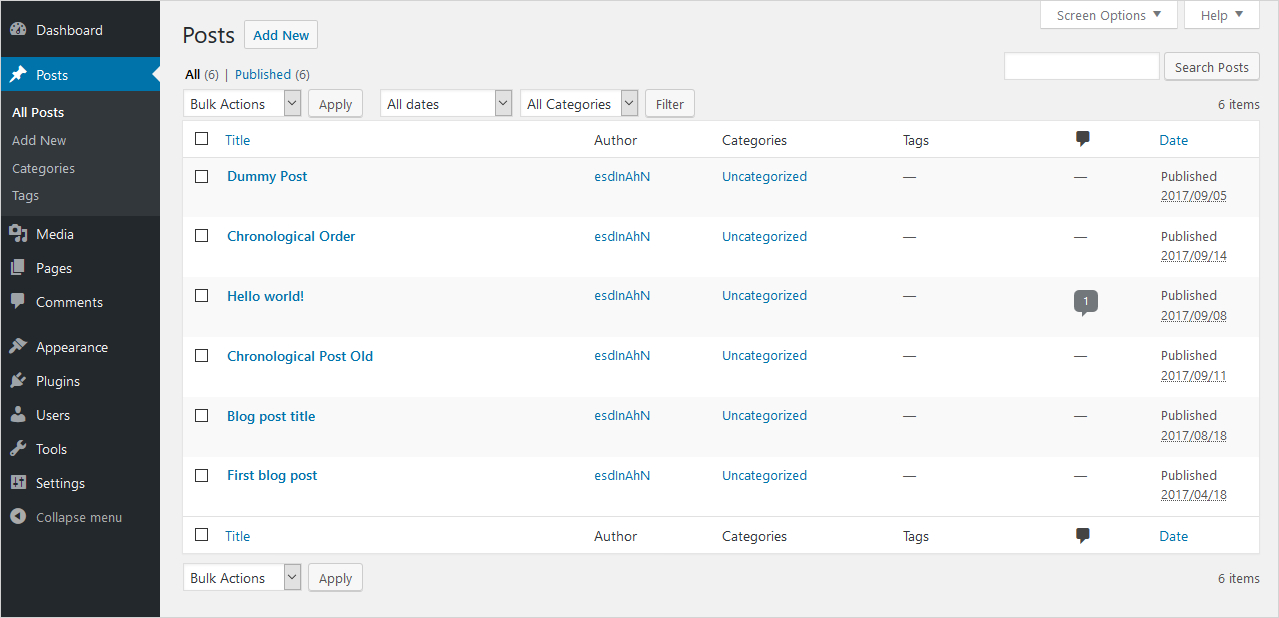Toggle the select-all checkbox in table header
The image size is (1279, 618).
point(202,139)
